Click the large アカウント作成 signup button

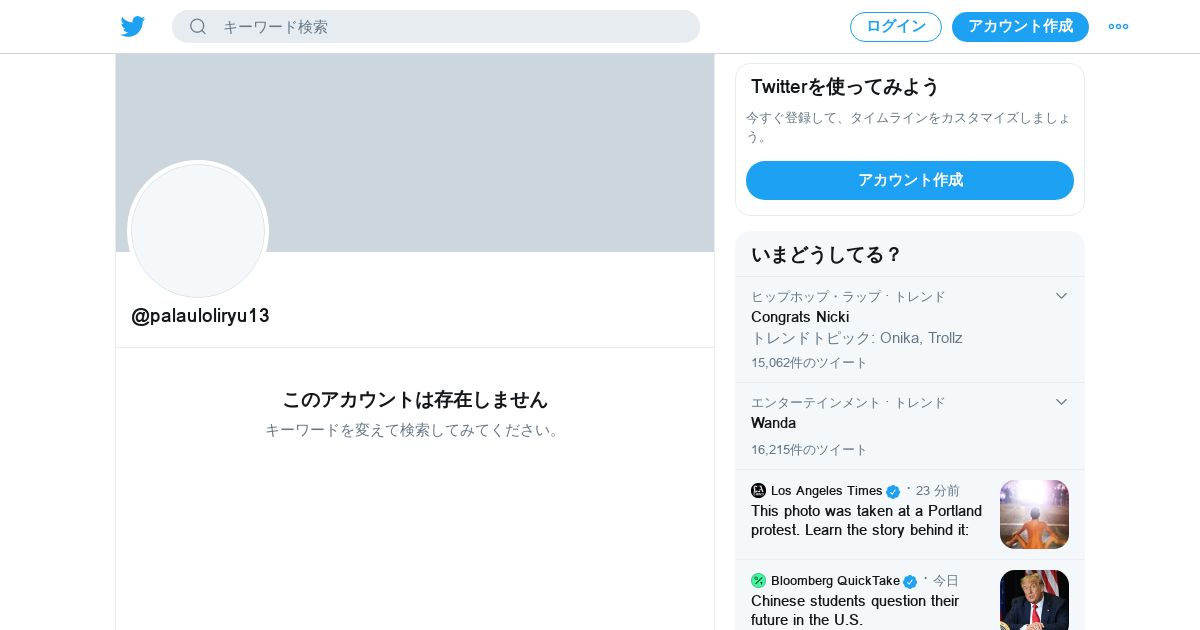[x=910, y=180]
